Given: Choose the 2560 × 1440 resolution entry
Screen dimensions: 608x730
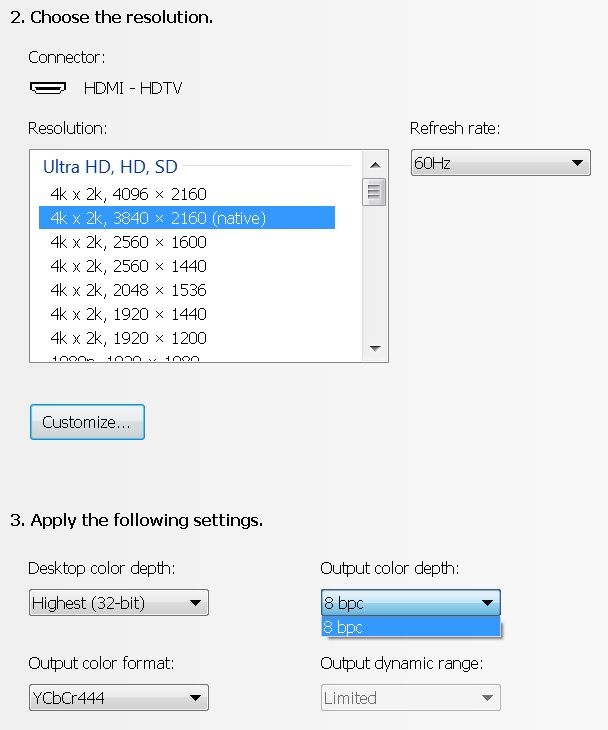Looking at the screenshot, I should tap(129, 266).
